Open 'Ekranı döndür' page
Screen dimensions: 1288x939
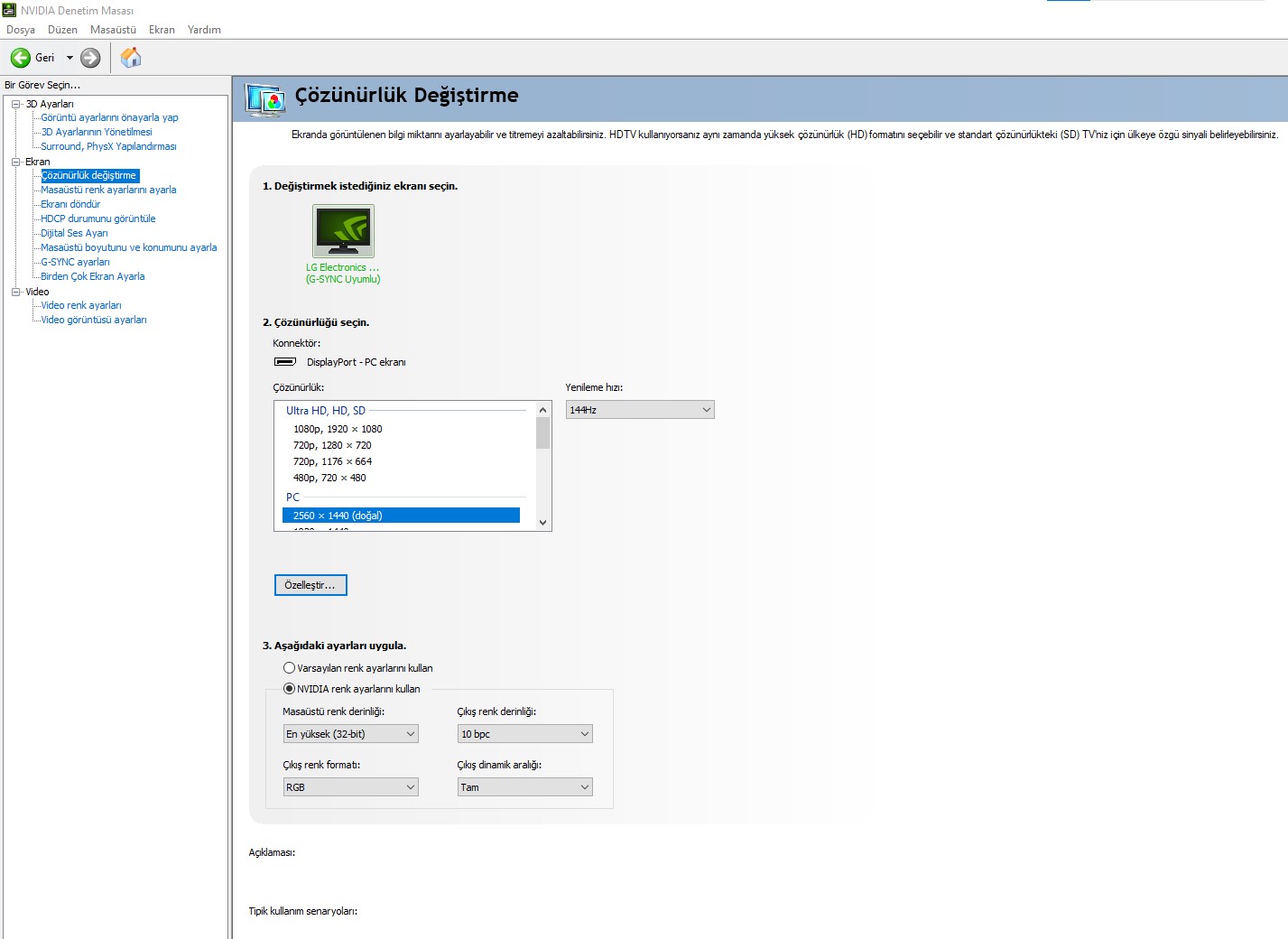click(x=70, y=204)
